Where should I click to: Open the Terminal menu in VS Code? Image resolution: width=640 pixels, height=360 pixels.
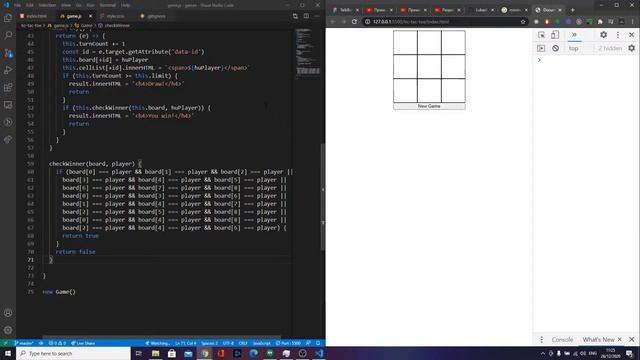(x=108, y=5)
